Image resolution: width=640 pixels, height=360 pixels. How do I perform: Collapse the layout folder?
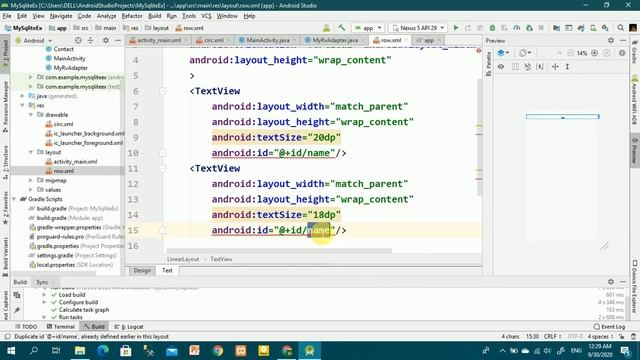(x=31, y=152)
